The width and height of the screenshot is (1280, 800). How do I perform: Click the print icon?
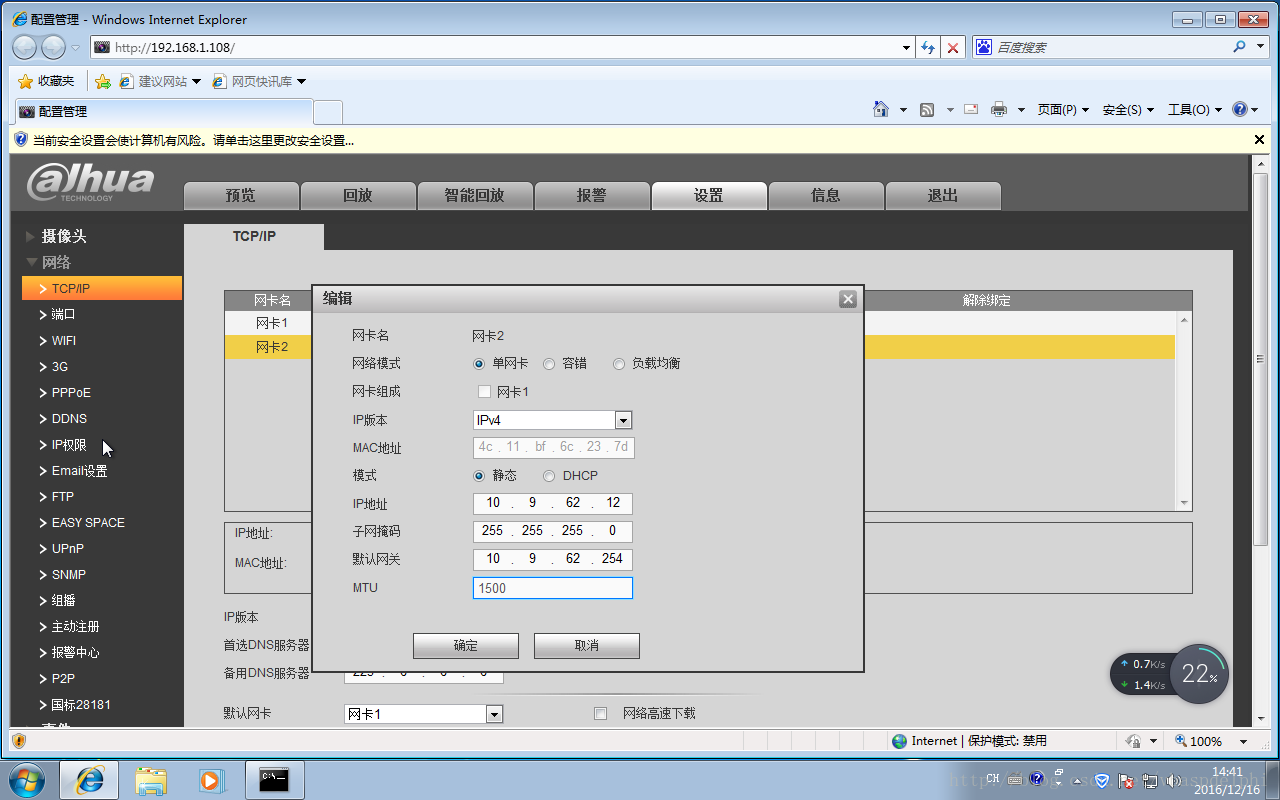click(998, 109)
